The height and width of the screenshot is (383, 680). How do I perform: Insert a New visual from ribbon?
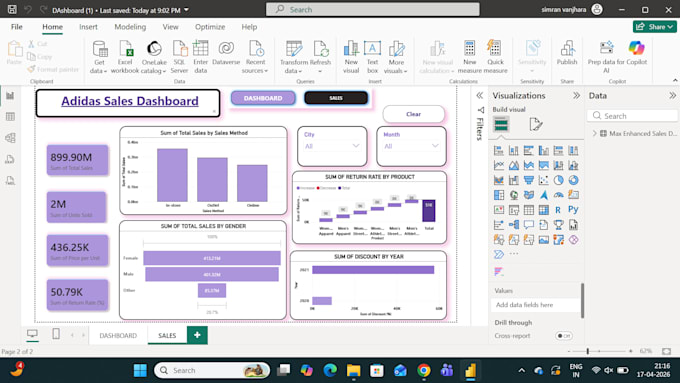coord(351,57)
